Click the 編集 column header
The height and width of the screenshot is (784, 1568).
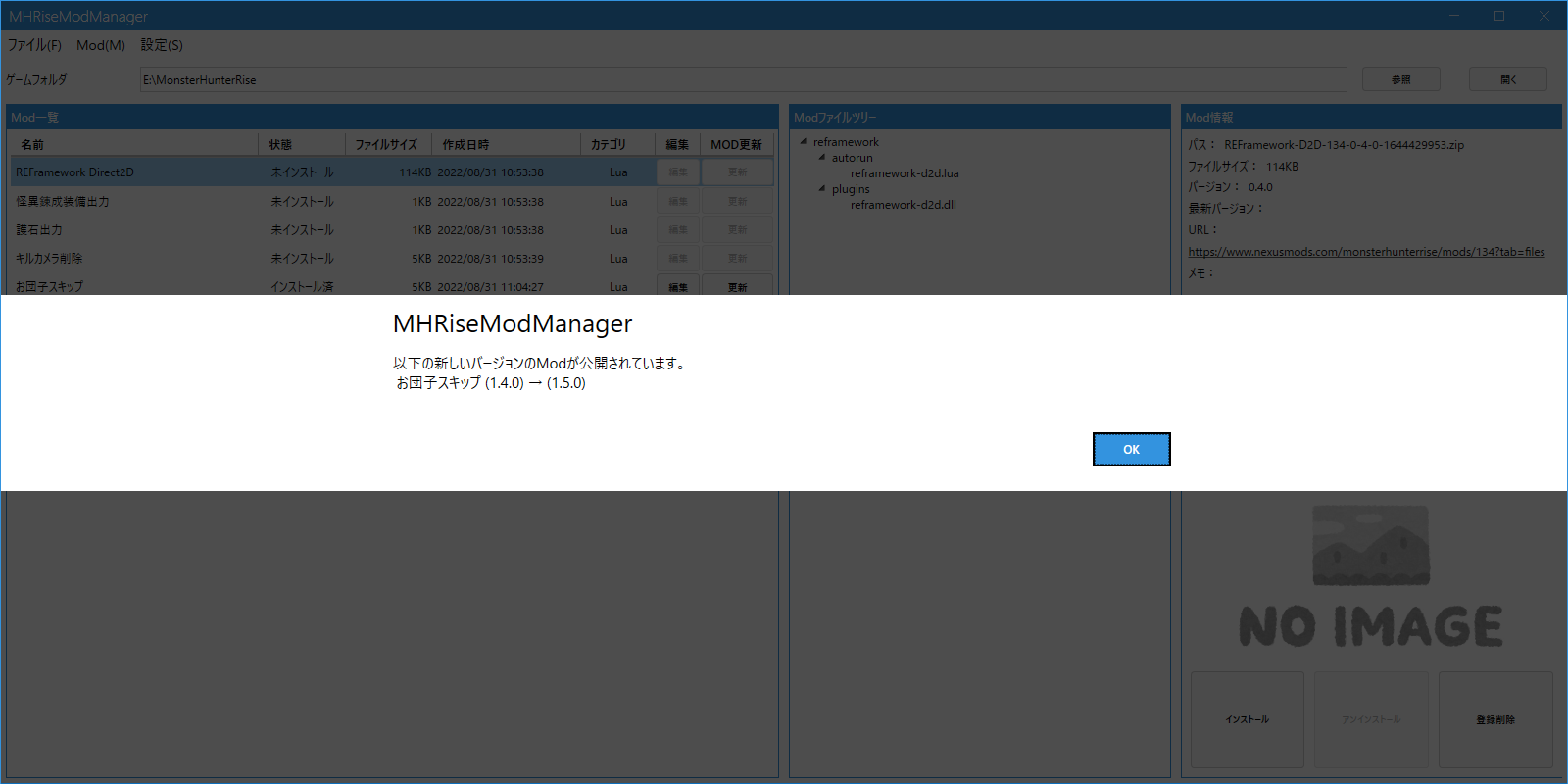click(677, 144)
